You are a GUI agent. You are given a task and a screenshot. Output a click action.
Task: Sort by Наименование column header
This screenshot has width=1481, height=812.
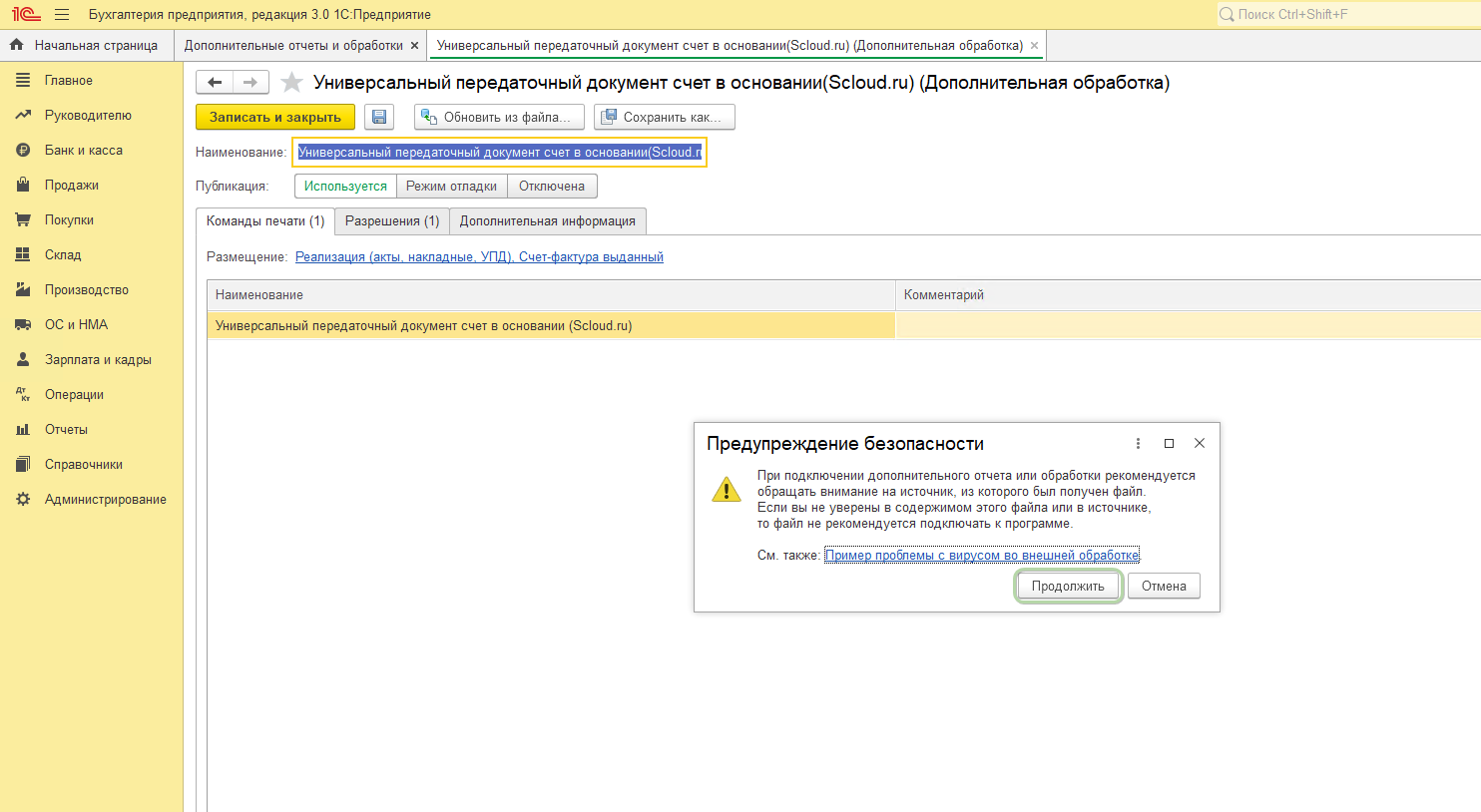point(551,295)
